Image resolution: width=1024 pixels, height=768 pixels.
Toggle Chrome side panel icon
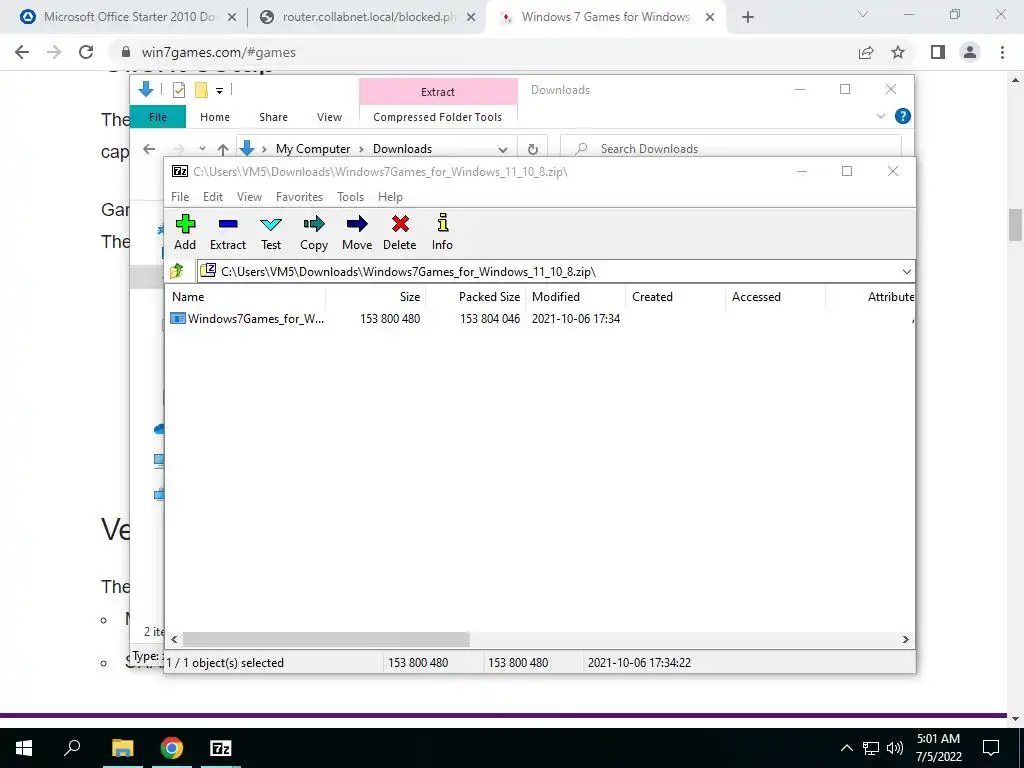tap(938, 52)
